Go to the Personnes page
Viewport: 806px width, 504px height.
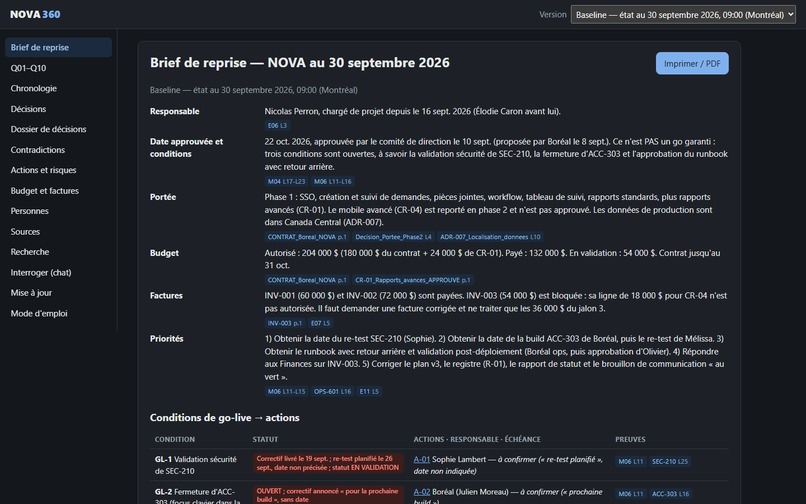[x=58, y=211]
